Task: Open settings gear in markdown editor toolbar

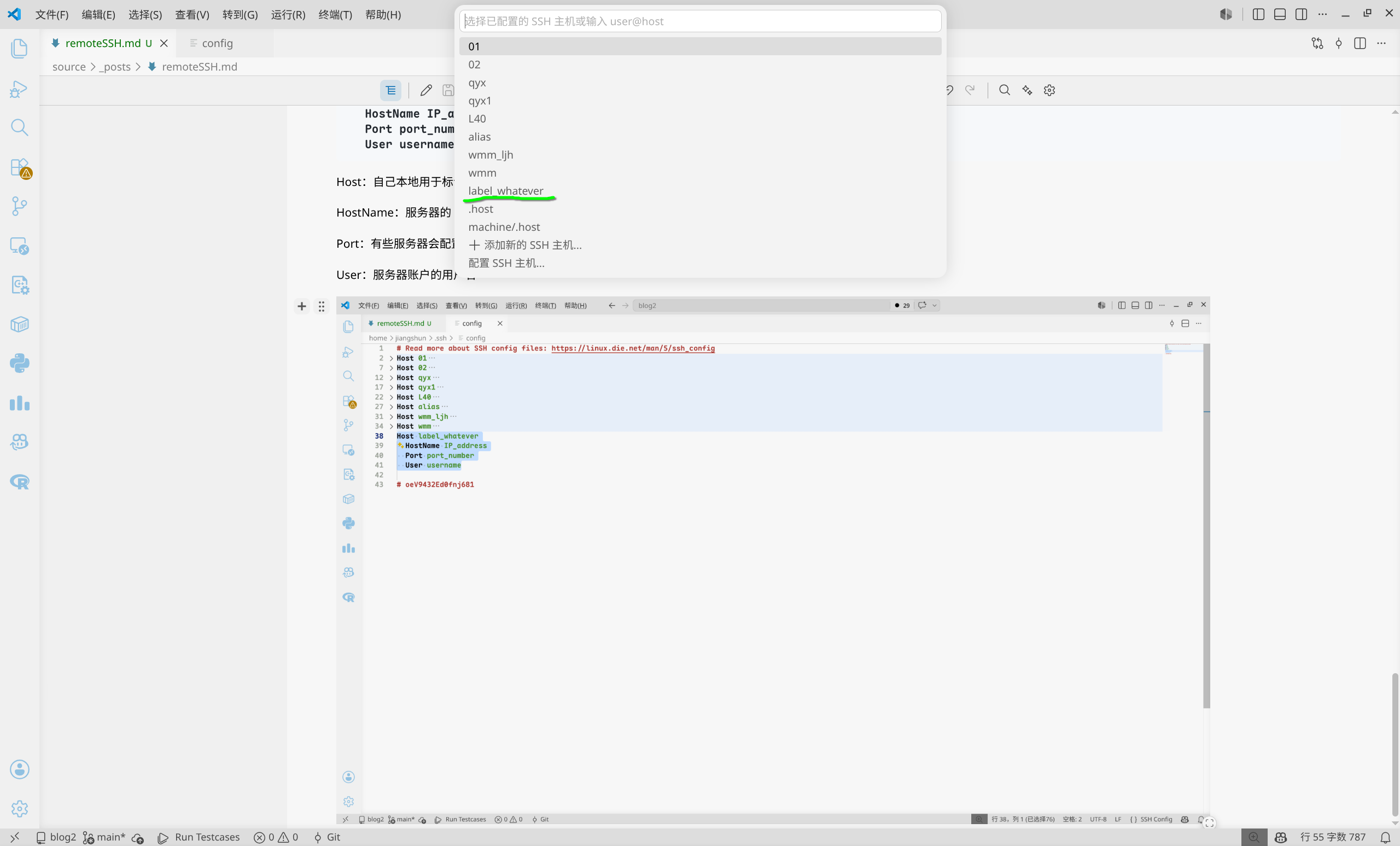Action: pos(1049,90)
